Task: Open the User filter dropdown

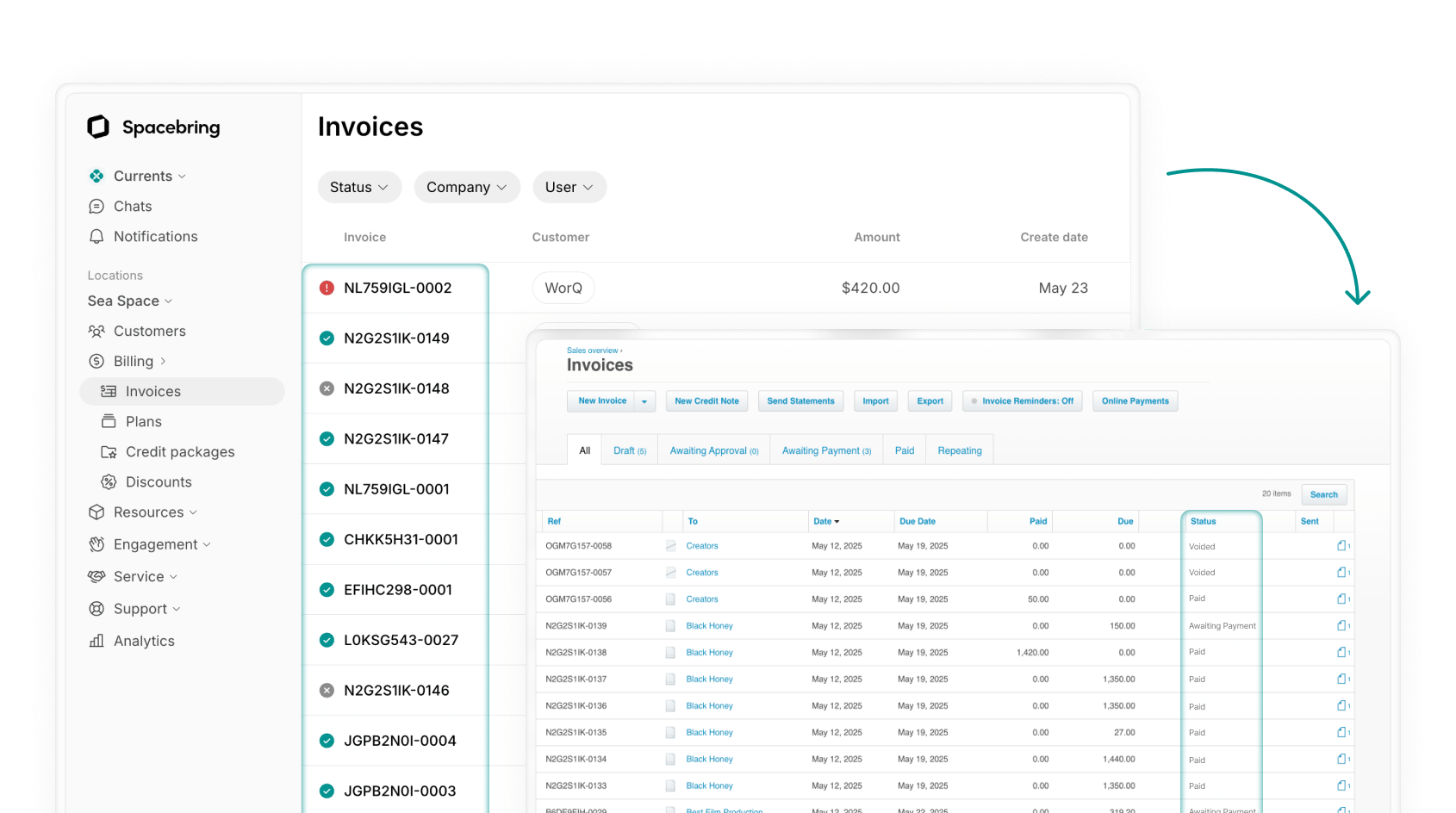Action: pos(569,187)
